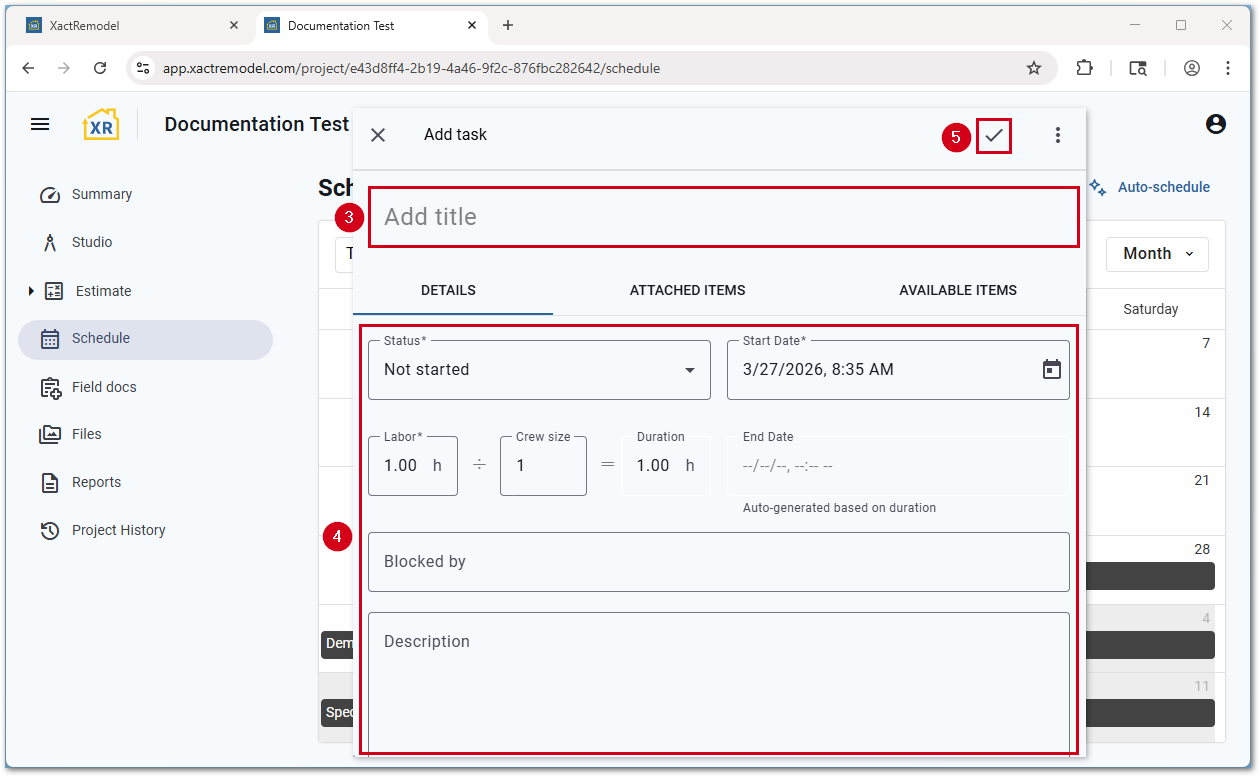Viewport: 1260px width, 777px height.
Task: Open the hamburger navigation menu
Action: pyautogui.click(x=40, y=124)
